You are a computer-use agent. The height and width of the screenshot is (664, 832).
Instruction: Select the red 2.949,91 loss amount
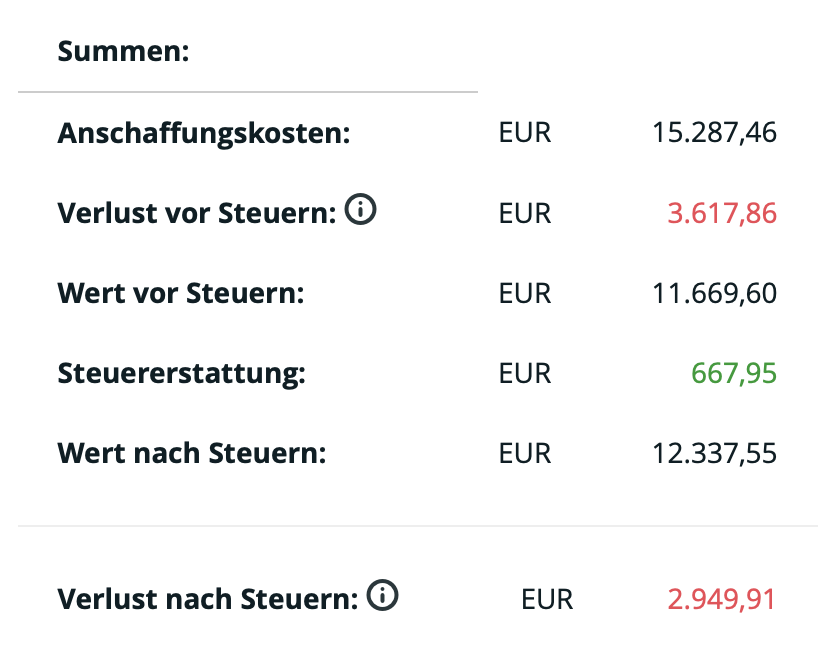(722, 599)
